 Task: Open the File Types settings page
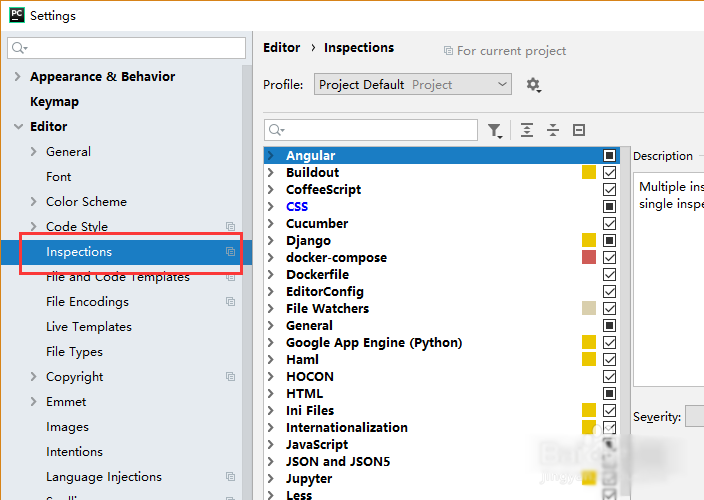coord(74,352)
